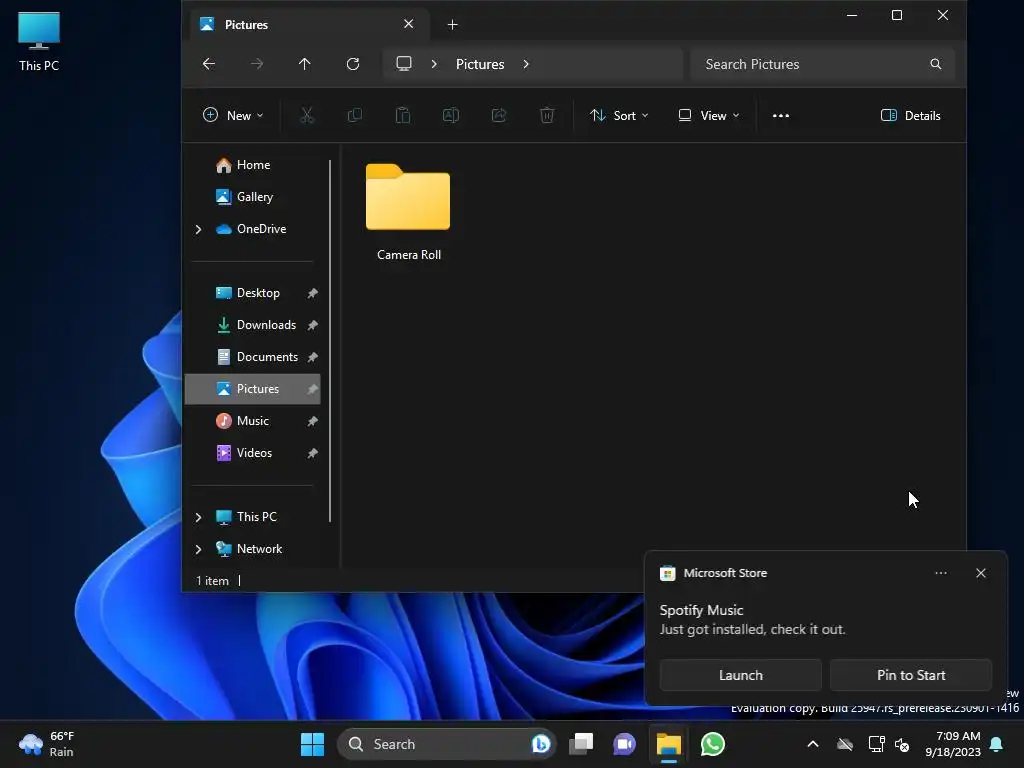Click the muted volume tray icon

click(x=902, y=744)
